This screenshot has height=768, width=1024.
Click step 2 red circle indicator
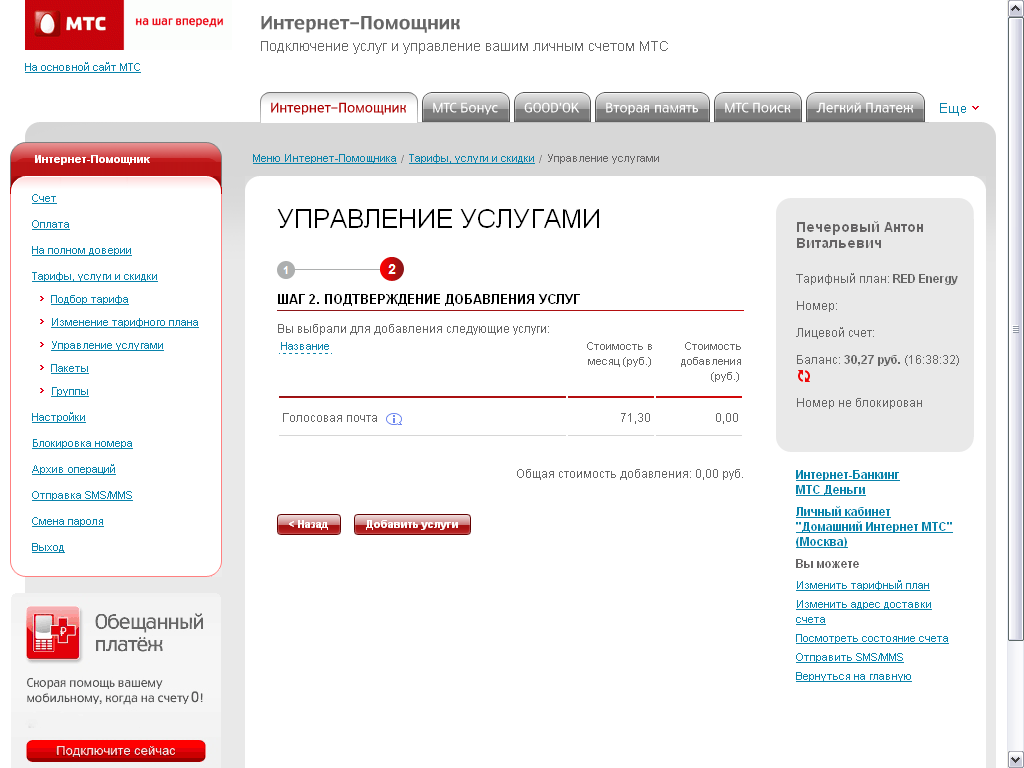point(391,269)
